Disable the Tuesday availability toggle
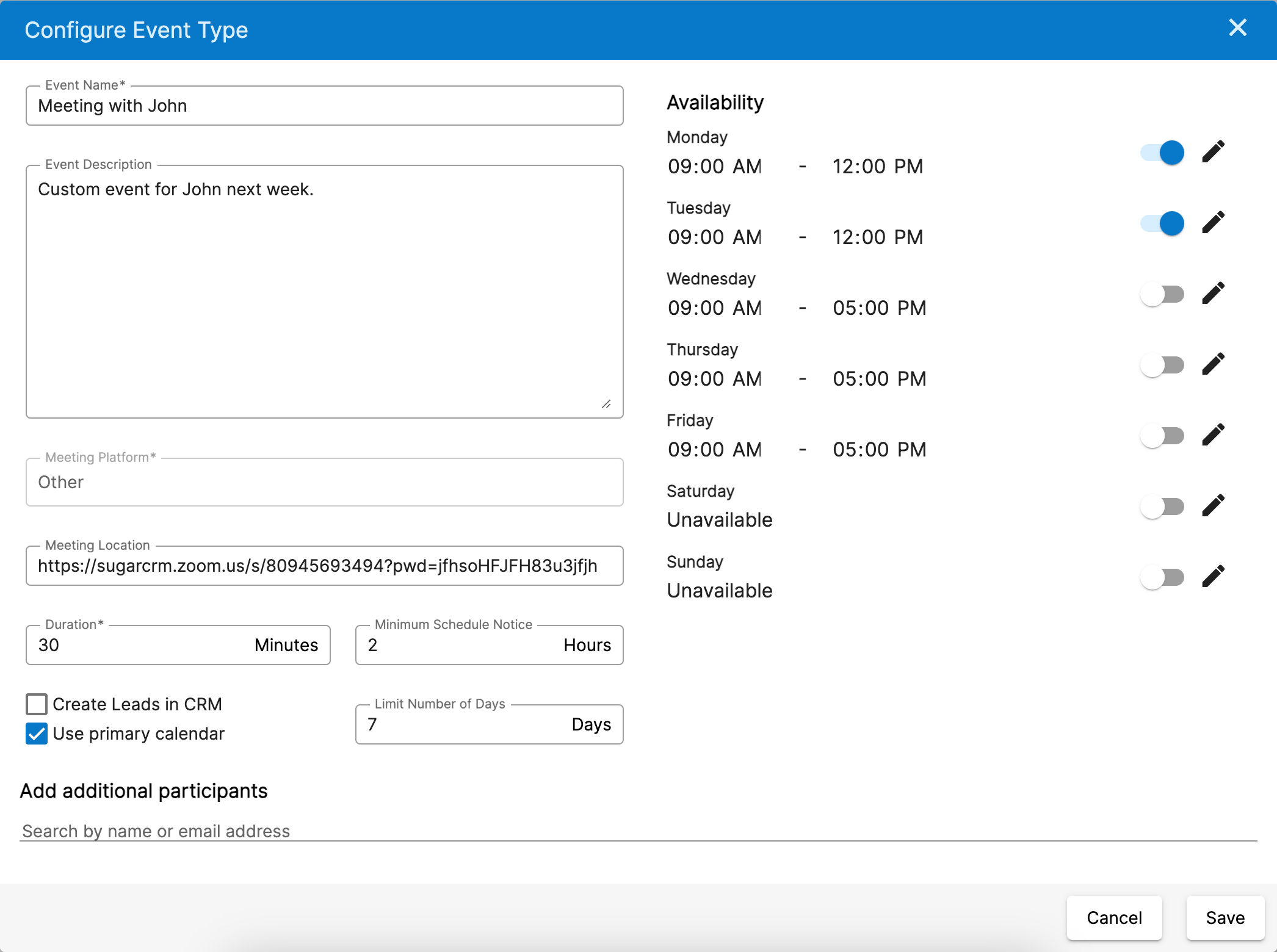 [x=1162, y=223]
